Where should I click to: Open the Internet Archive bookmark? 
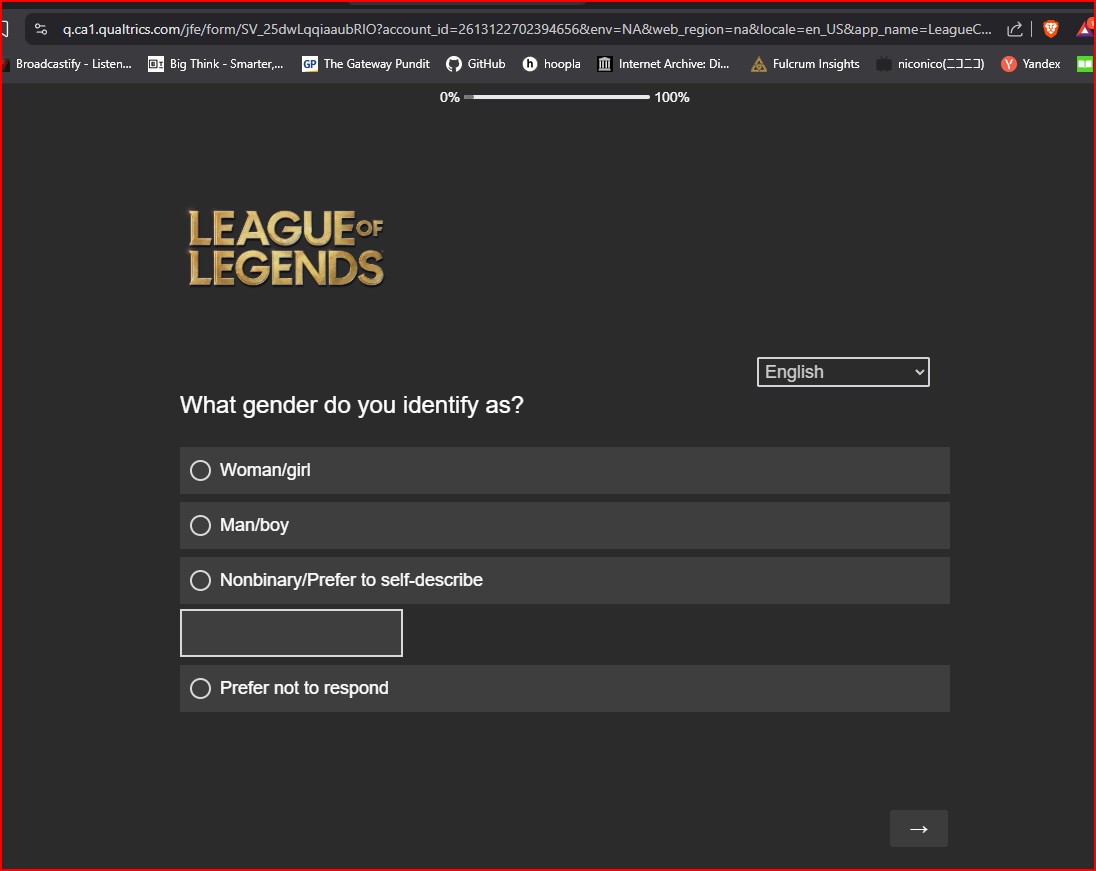tap(664, 64)
